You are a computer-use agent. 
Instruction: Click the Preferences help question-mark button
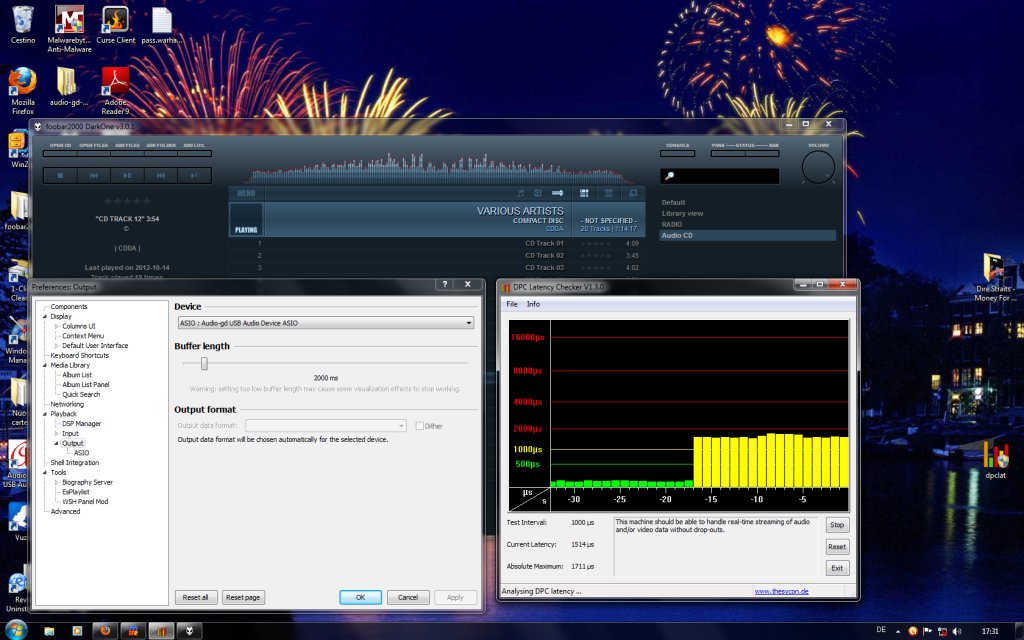click(x=445, y=285)
